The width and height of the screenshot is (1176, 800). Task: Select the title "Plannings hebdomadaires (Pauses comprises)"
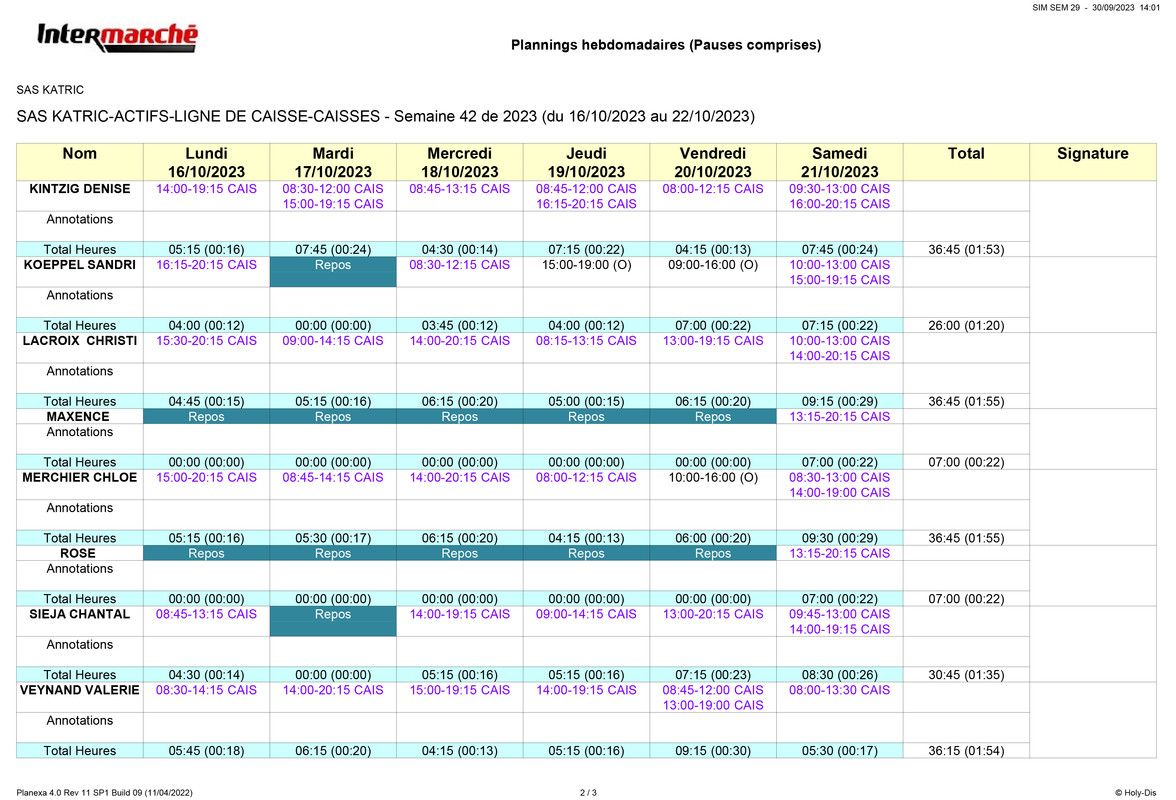pos(666,45)
